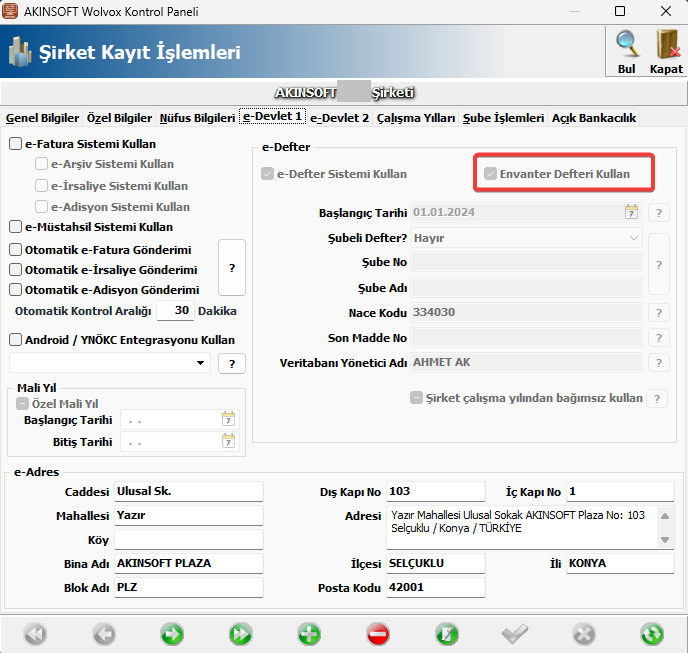Viewport: 688px width, 653px height.
Task: Click the Caddesi input field
Action: coord(189,492)
